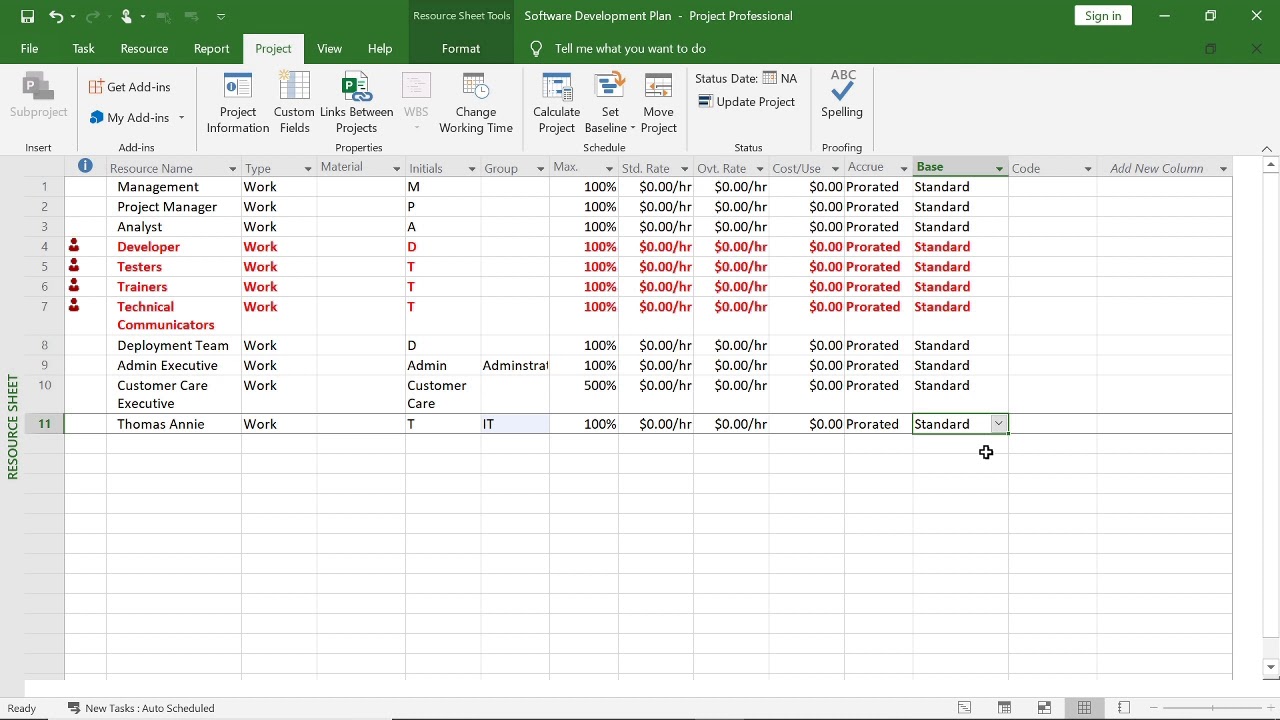Switch to Resource Sheet view in status bar
1280x720 pixels.
click(x=1084, y=708)
